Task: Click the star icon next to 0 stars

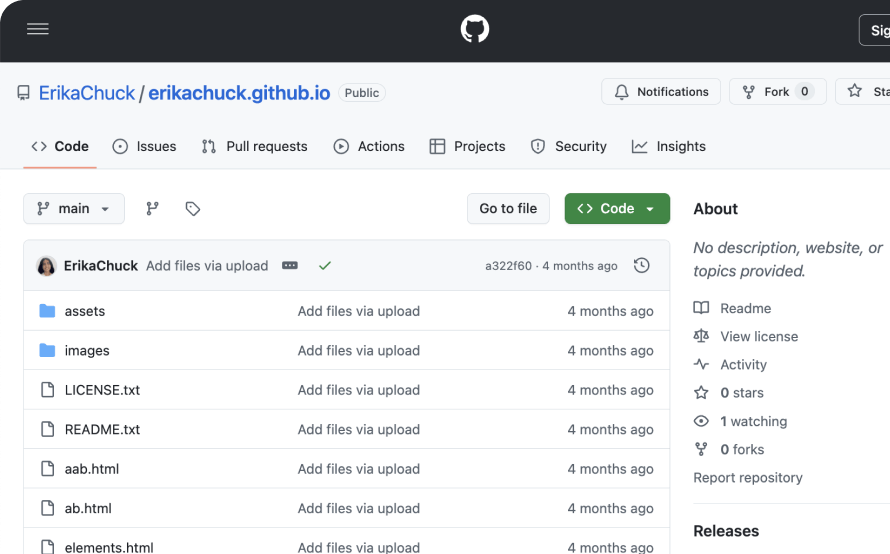Action: pyautogui.click(x=701, y=392)
